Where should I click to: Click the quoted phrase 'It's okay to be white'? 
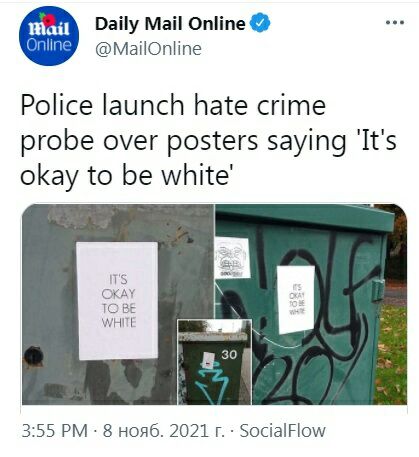[208, 158]
